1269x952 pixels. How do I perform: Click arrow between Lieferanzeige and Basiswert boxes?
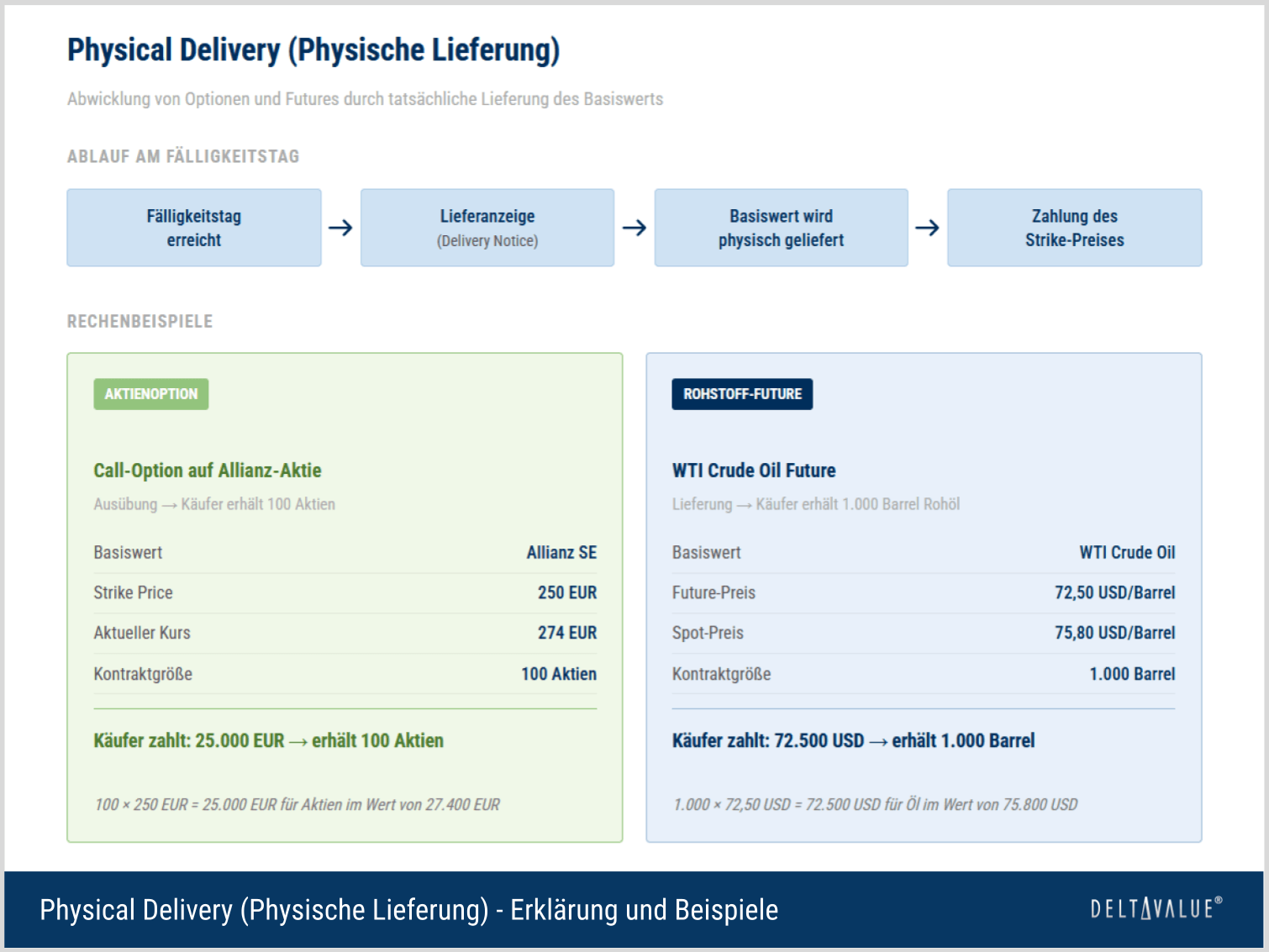634,228
